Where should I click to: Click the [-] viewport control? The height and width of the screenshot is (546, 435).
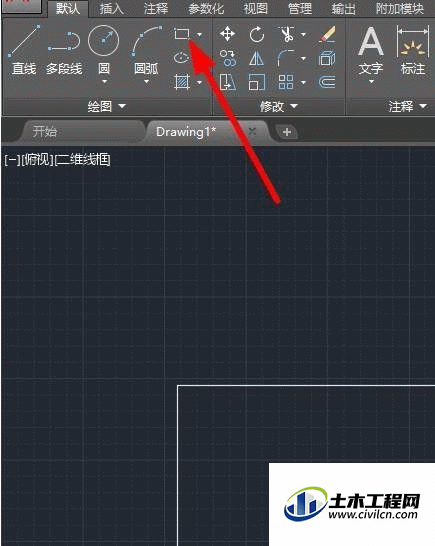click(12, 160)
